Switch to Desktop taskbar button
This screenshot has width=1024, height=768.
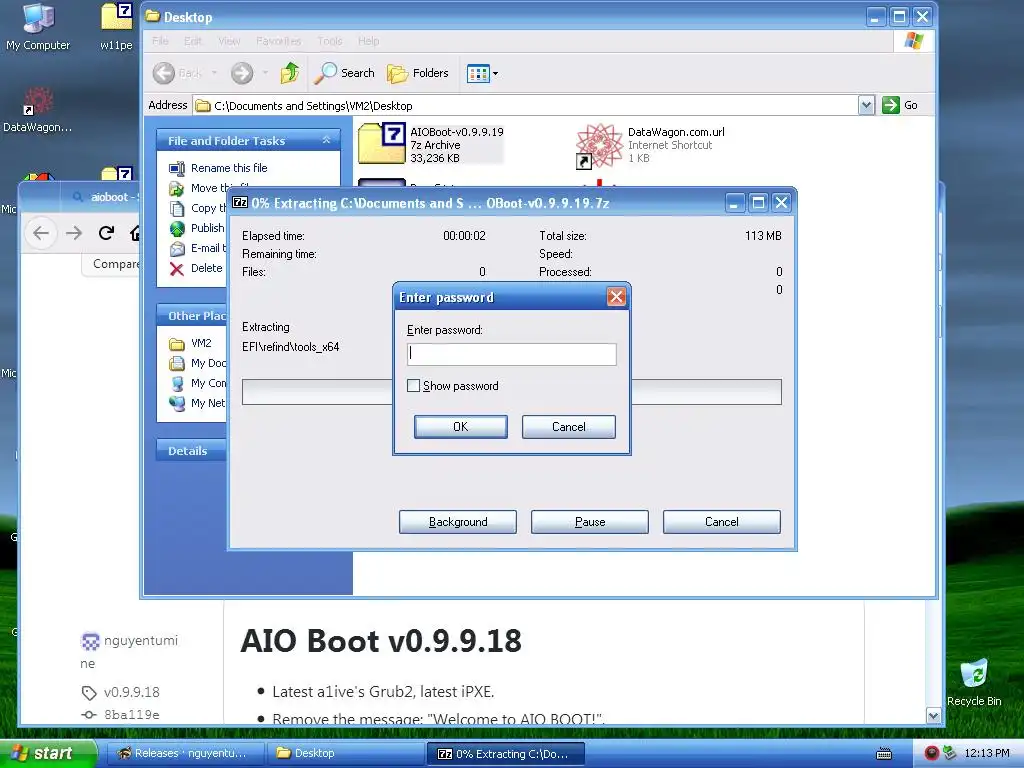[x=345, y=753]
